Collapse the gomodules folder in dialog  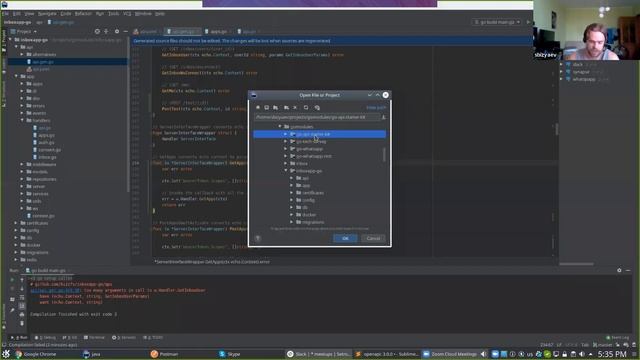point(280,127)
